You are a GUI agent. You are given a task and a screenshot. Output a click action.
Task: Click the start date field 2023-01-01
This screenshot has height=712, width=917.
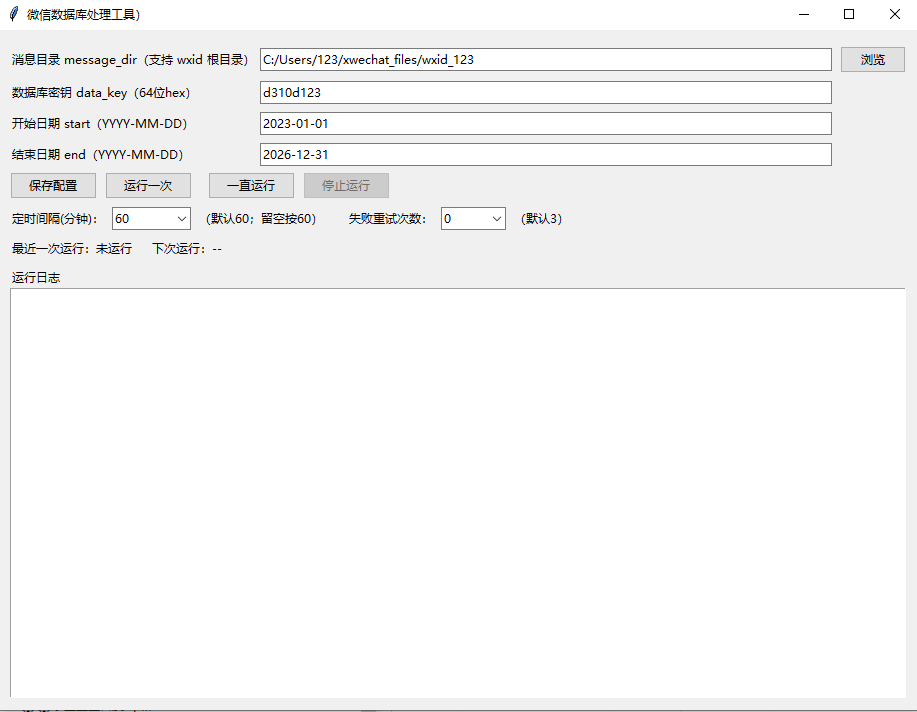point(546,123)
